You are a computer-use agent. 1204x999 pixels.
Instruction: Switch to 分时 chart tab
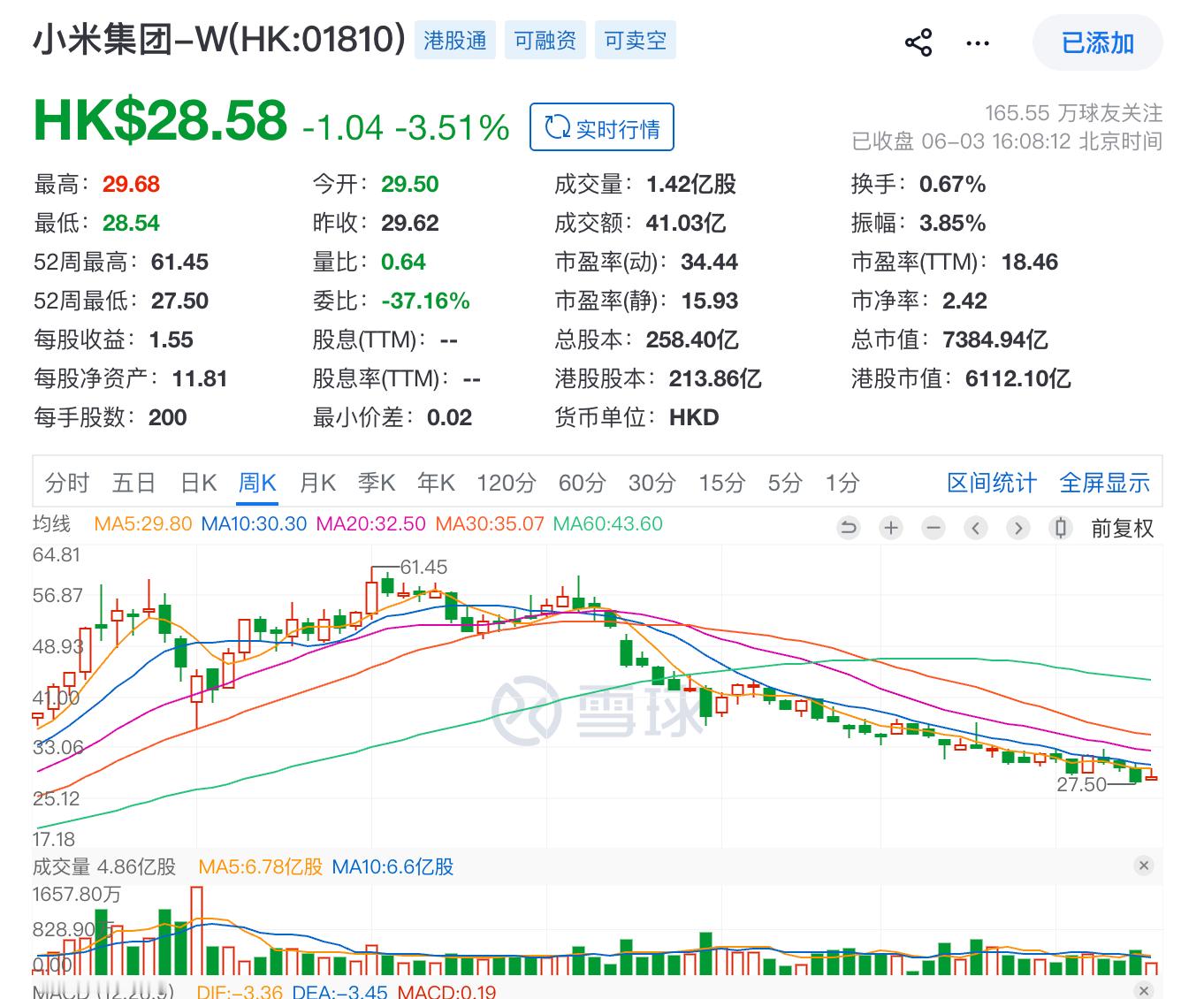tap(67, 483)
